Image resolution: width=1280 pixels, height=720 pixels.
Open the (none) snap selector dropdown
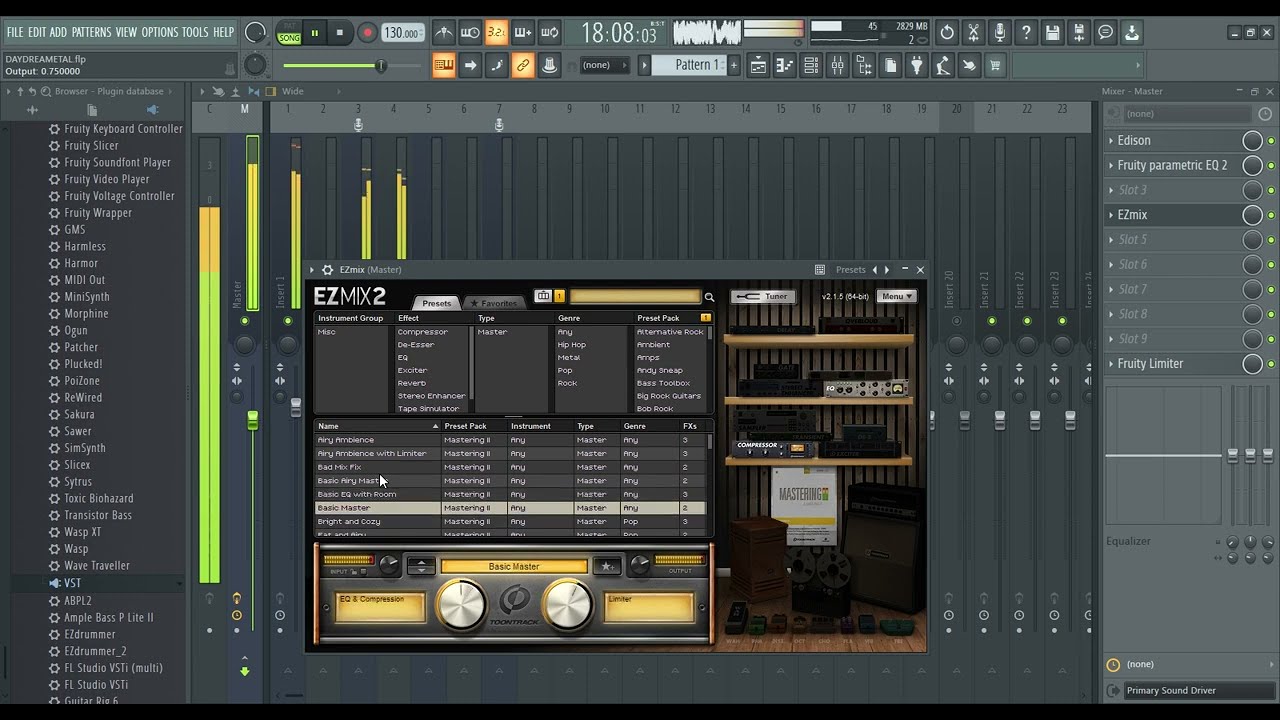[604, 65]
